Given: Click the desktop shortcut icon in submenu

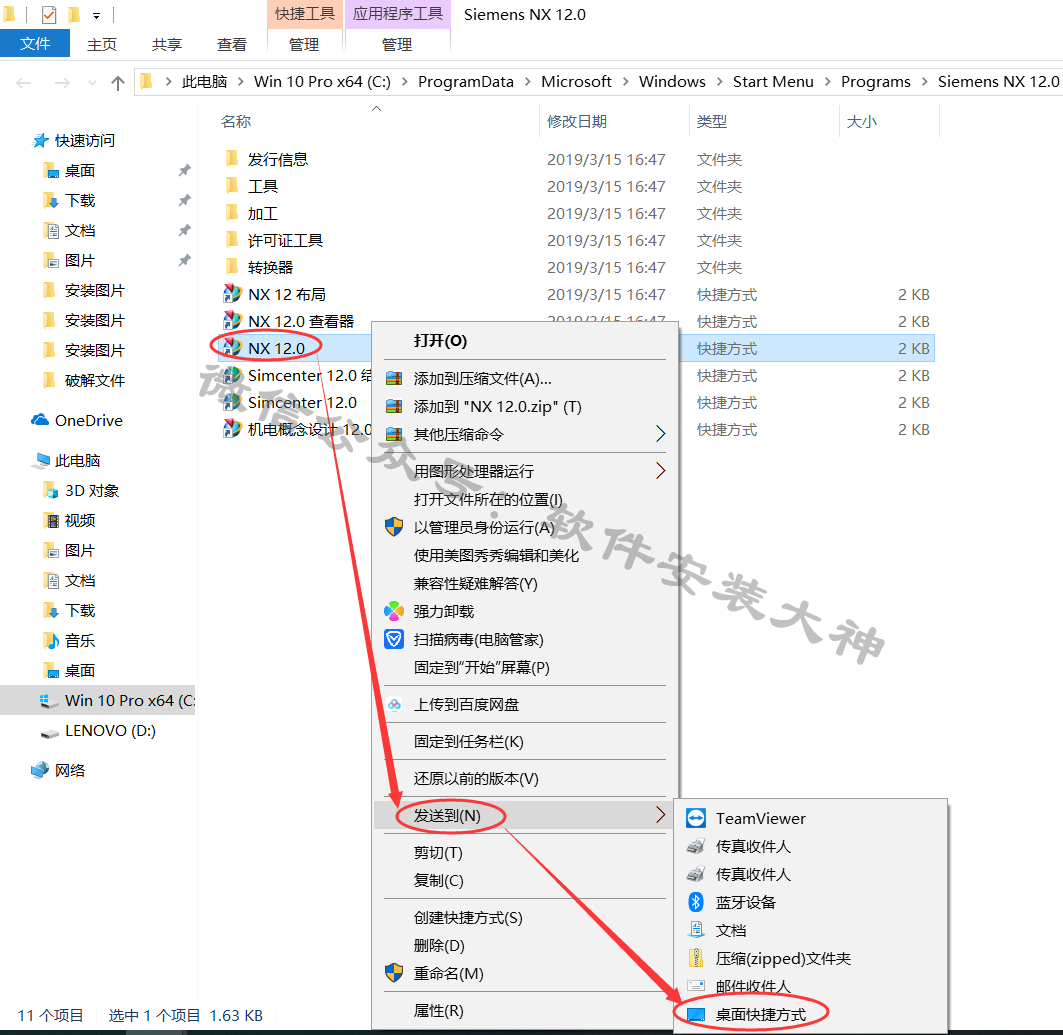Looking at the screenshot, I should [x=696, y=1014].
